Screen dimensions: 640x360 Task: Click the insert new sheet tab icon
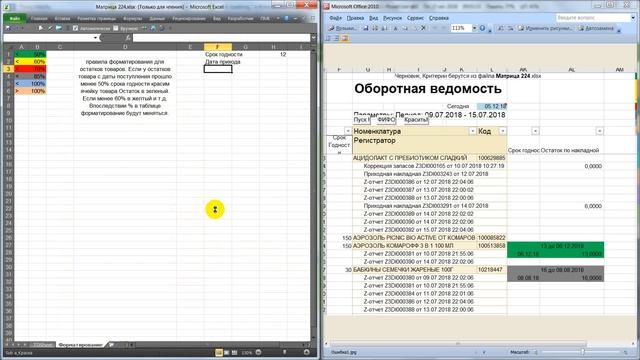[x=111, y=345]
